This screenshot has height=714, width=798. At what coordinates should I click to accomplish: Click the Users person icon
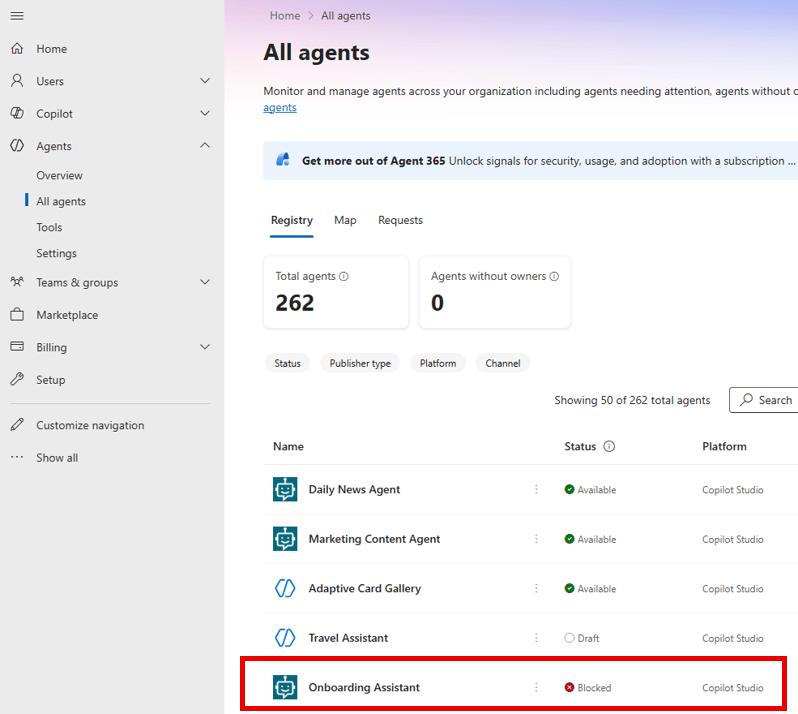17,80
